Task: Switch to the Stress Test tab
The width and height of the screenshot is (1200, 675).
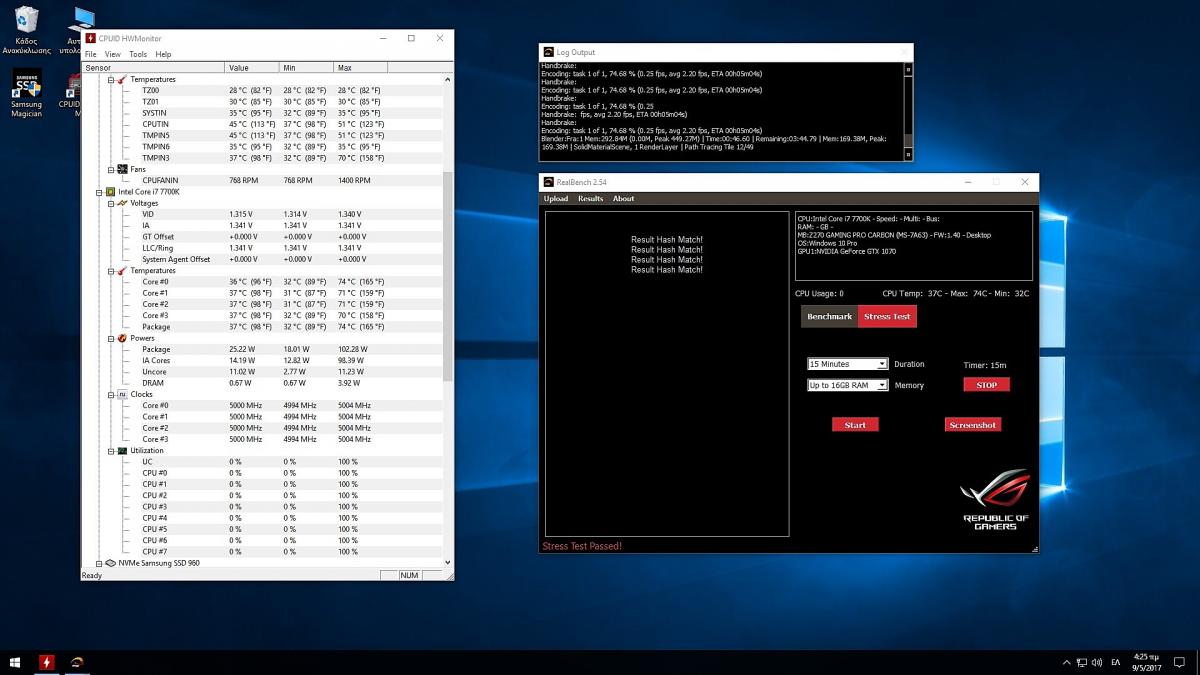Action: click(x=887, y=316)
